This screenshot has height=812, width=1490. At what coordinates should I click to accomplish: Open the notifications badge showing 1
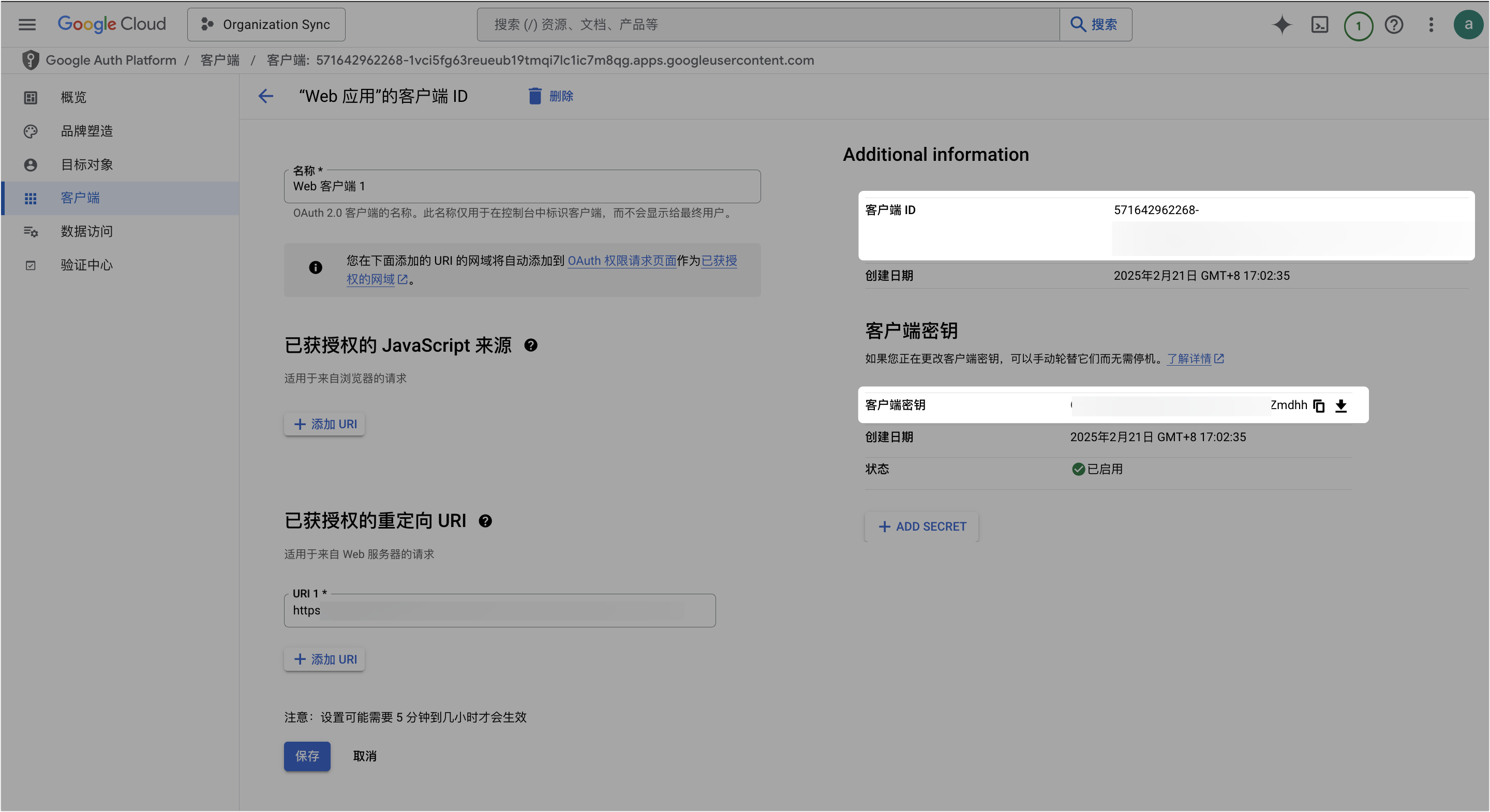click(1358, 25)
